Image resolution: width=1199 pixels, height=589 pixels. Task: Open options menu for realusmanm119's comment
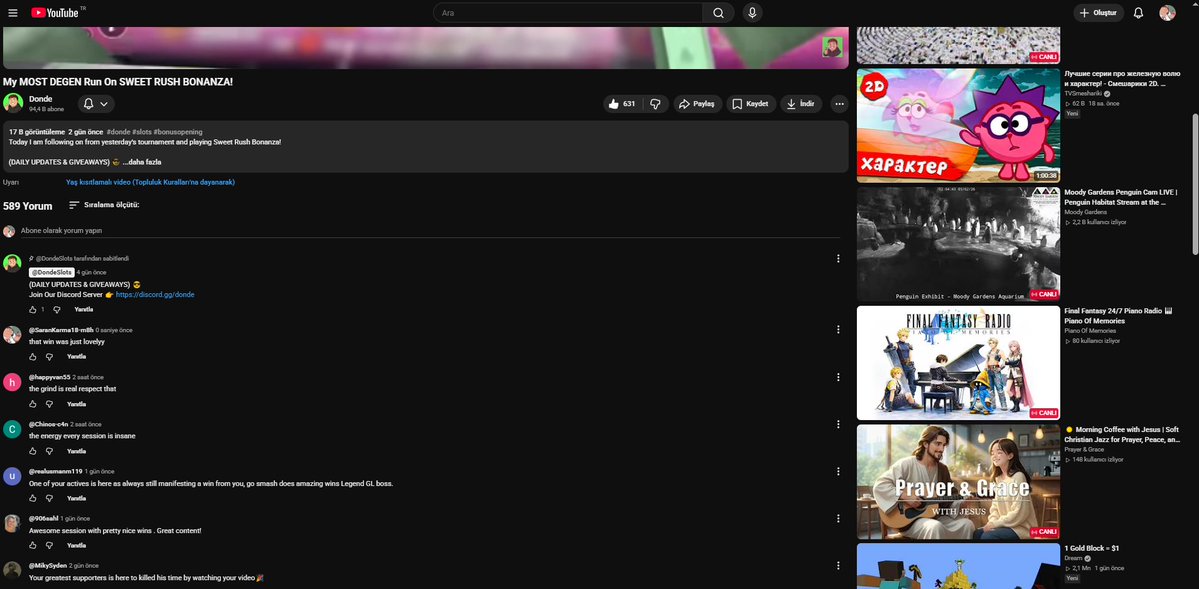(x=838, y=471)
